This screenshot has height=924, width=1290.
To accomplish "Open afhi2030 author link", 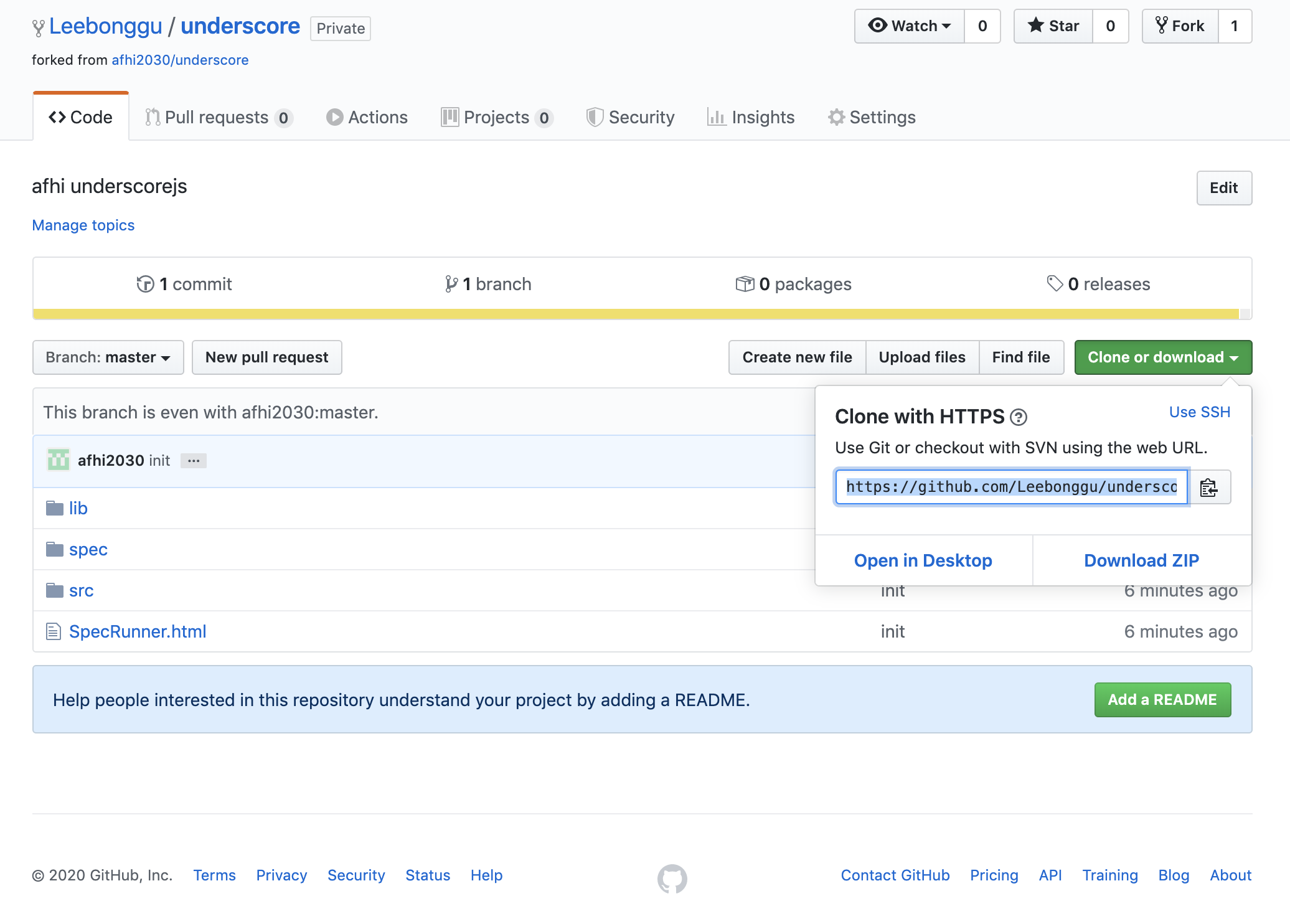I will 111,460.
